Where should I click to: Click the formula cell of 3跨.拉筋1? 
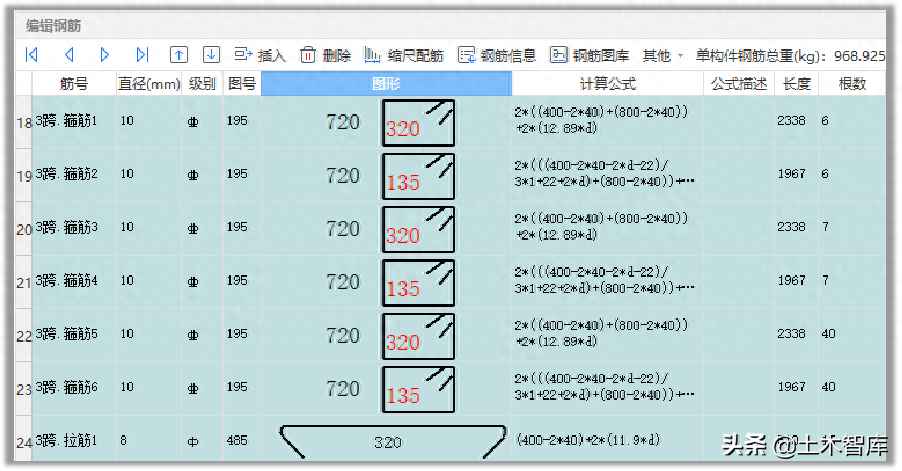pos(607,441)
